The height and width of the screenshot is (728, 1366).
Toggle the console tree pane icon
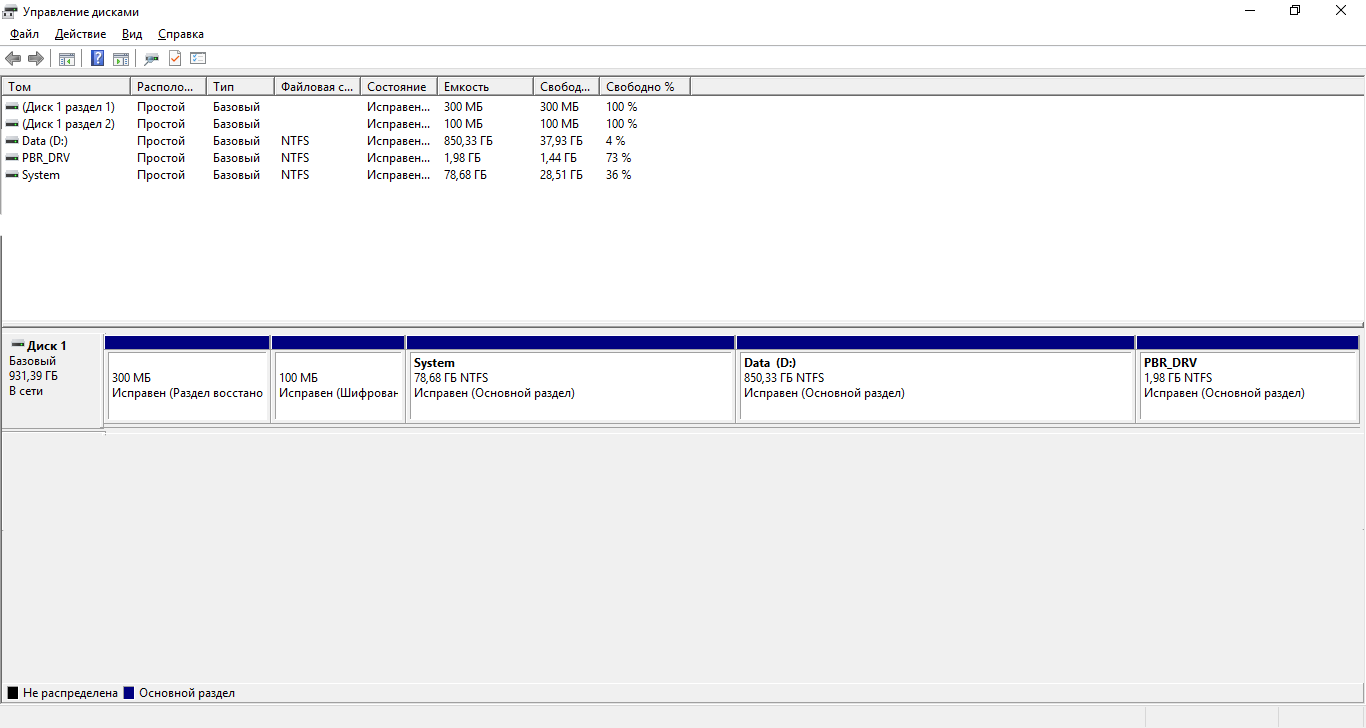[x=67, y=58]
